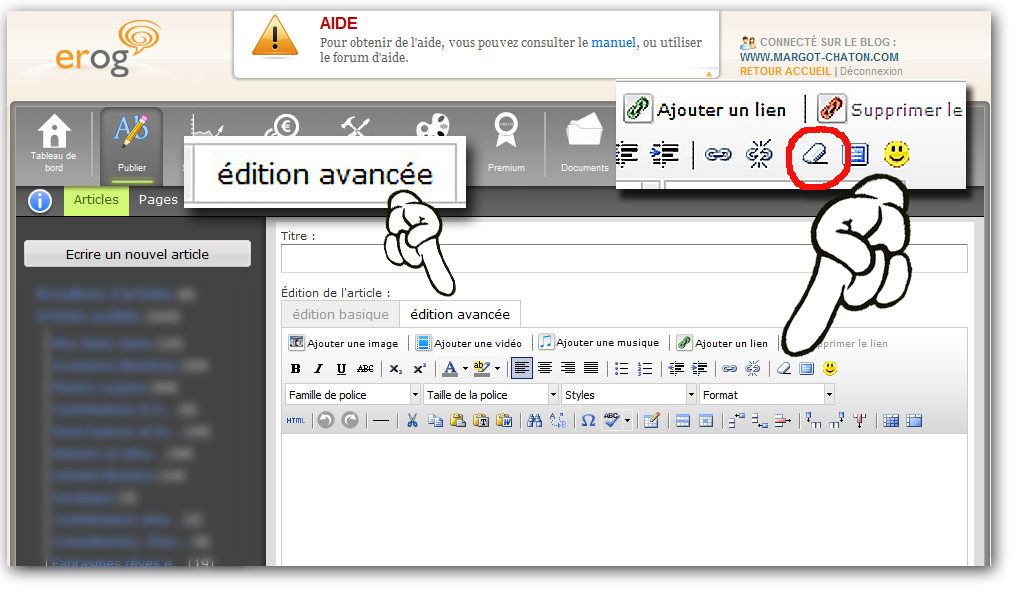Image resolution: width=1025 pixels, height=603 pixels.
Task: Click the blue info icon beside Articles
Action: pos(40,201)
